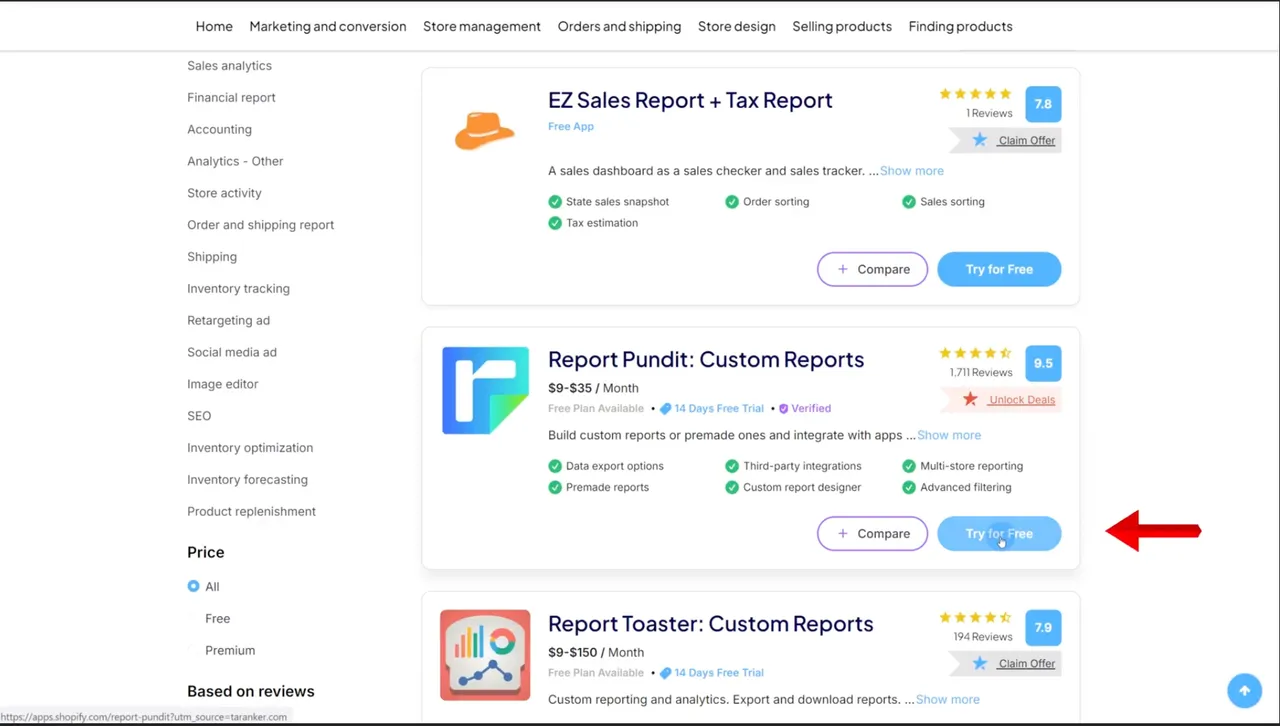Filter by Analytics - Other category
The height and width of the screenshot is (726, 1280).
click(x=235, y=161)
